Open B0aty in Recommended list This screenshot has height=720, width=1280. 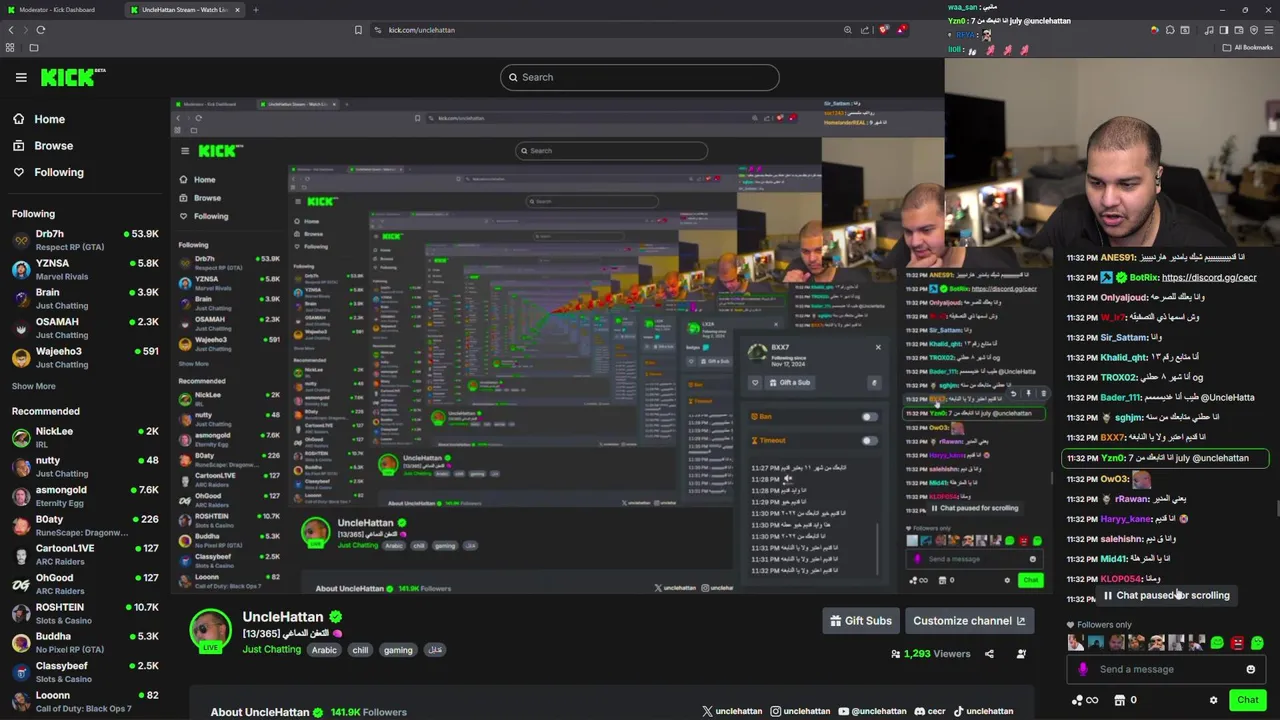[85, 525]
